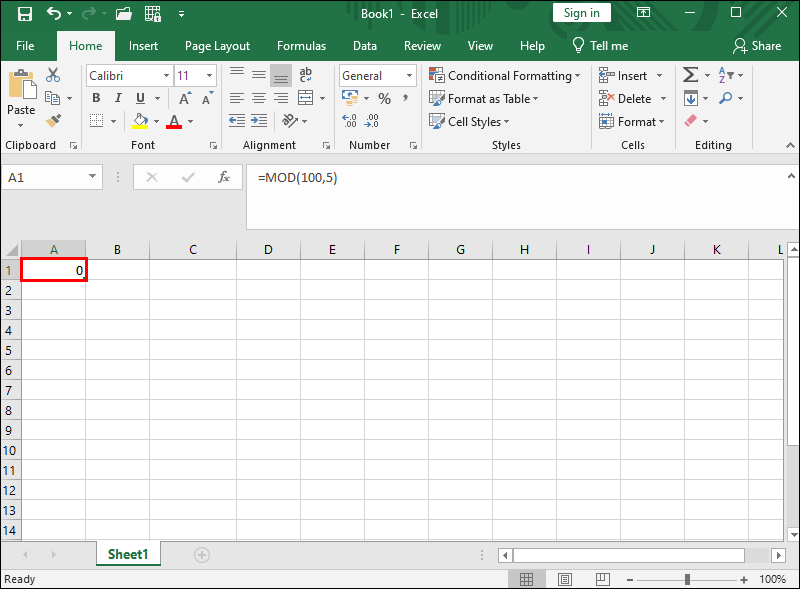The width and height of the screenshot is (800, 589).
Task: Toggle Align Left for cell text
Action: [237, 98]
